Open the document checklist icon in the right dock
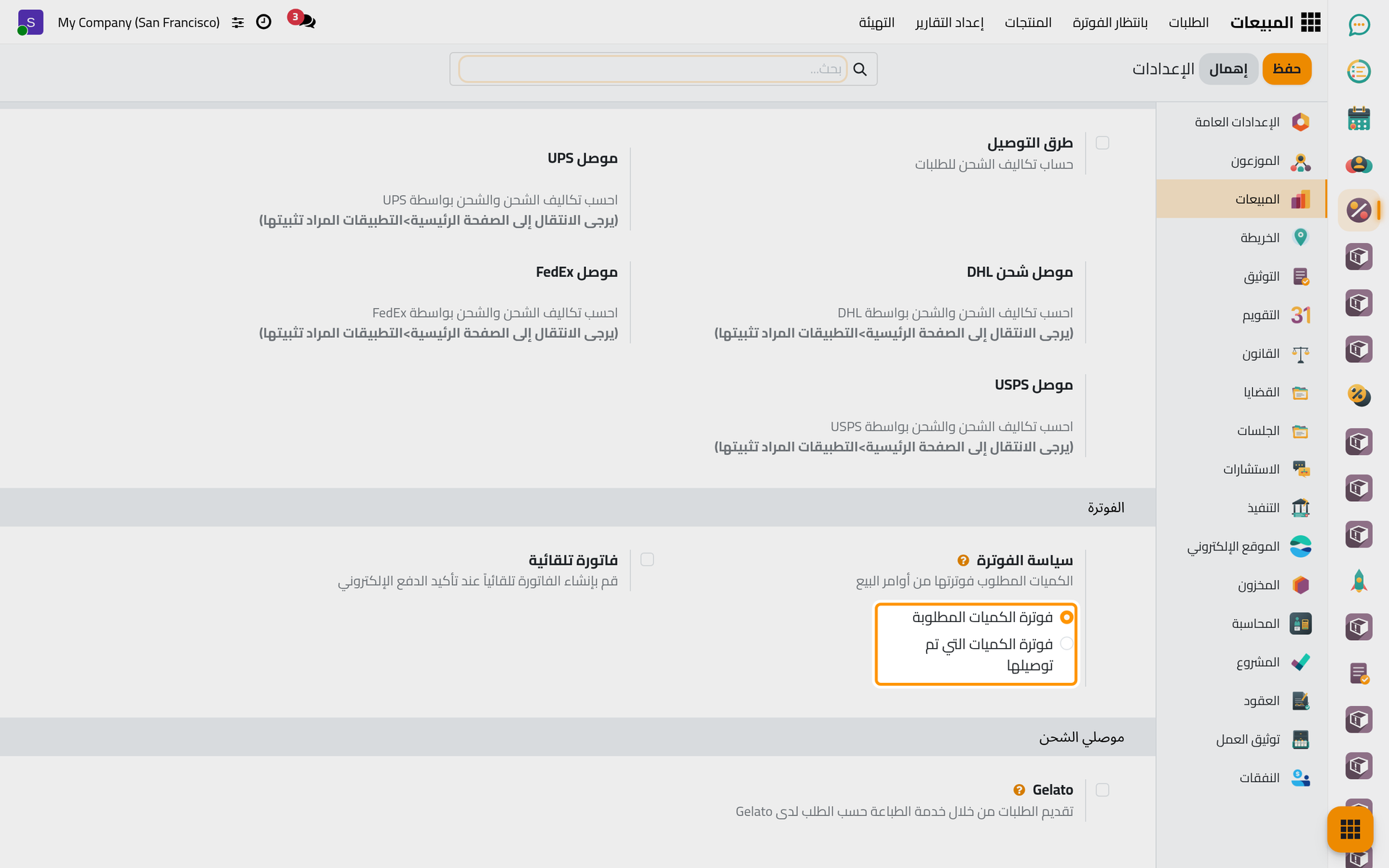 (x=1359, y=673)
